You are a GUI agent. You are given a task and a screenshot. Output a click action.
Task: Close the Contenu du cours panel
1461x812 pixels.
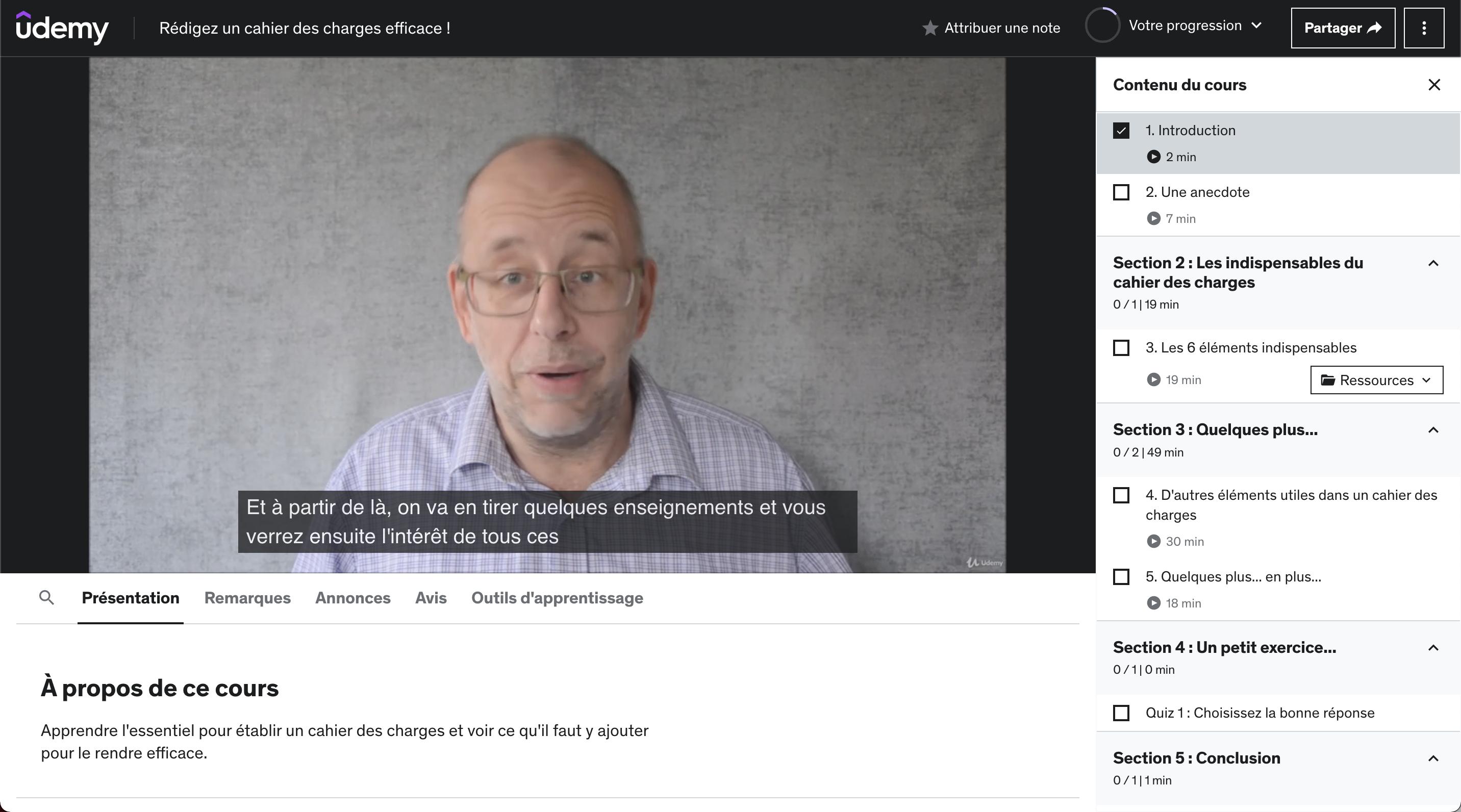[x=1434, y=85]
